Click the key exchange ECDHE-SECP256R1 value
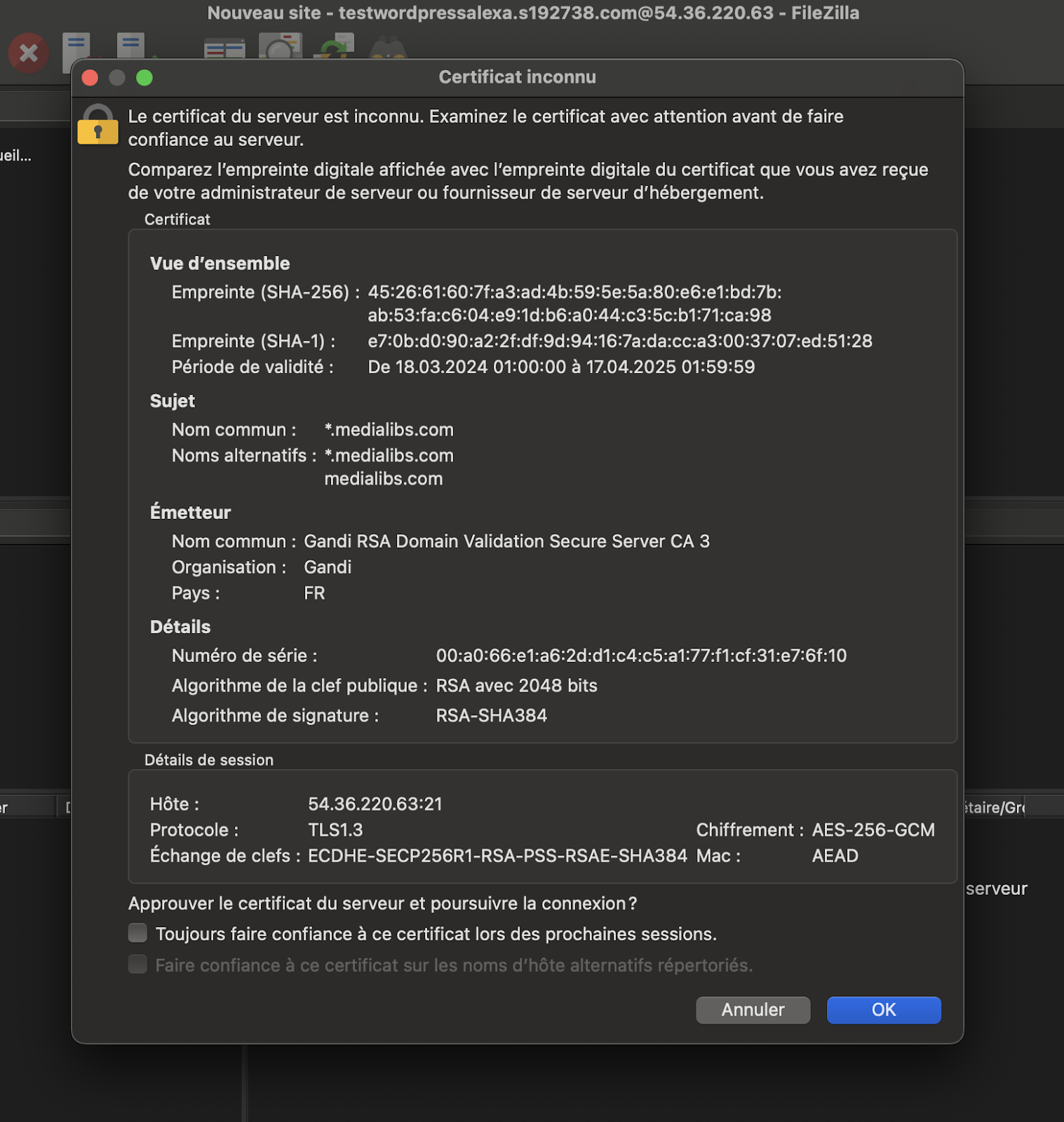Image resolution: width=1064 pixels, height=1122 pixels. [x=497, y=856]
